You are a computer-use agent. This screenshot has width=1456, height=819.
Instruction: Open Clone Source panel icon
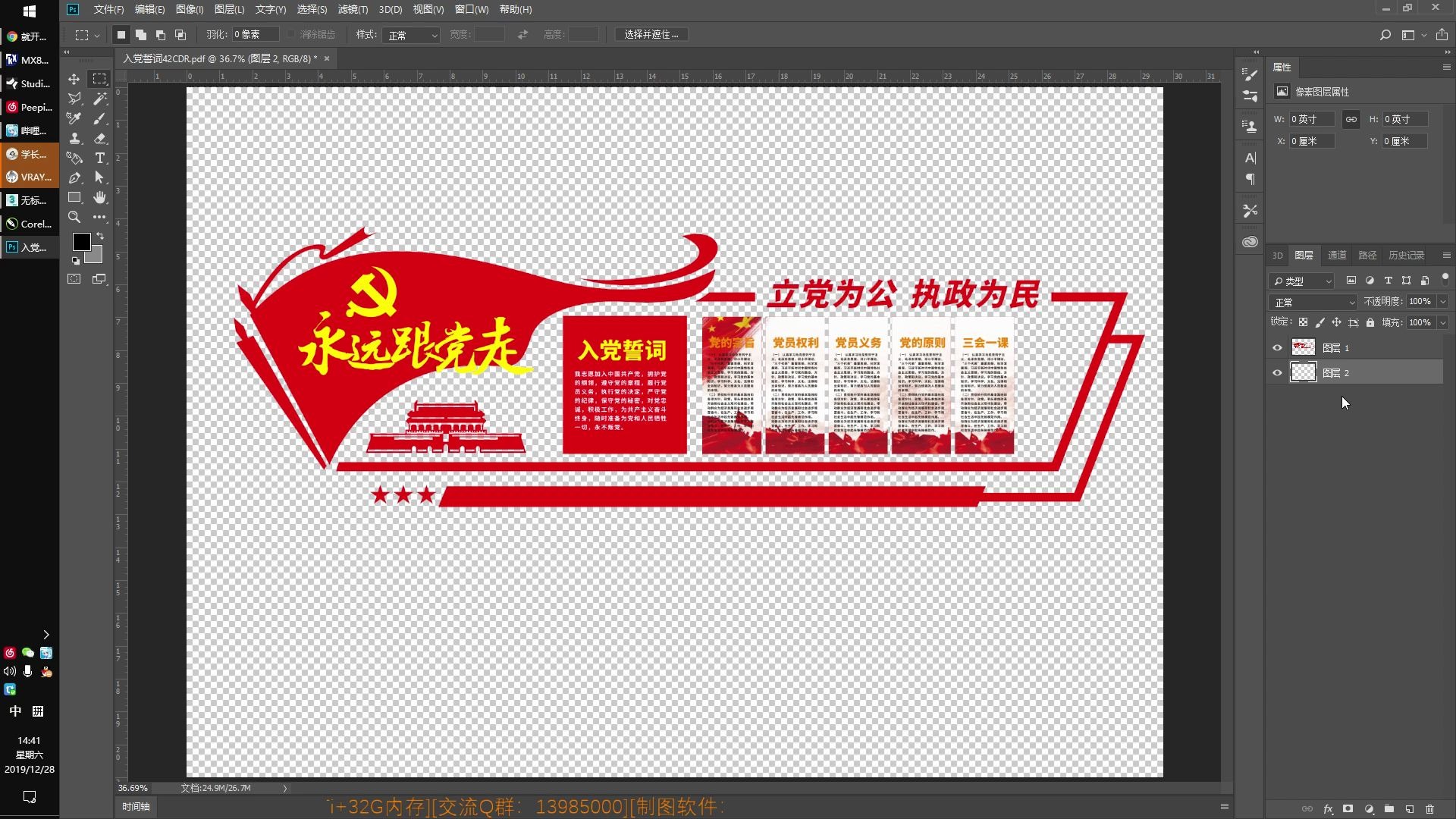tap(1250, 125)
